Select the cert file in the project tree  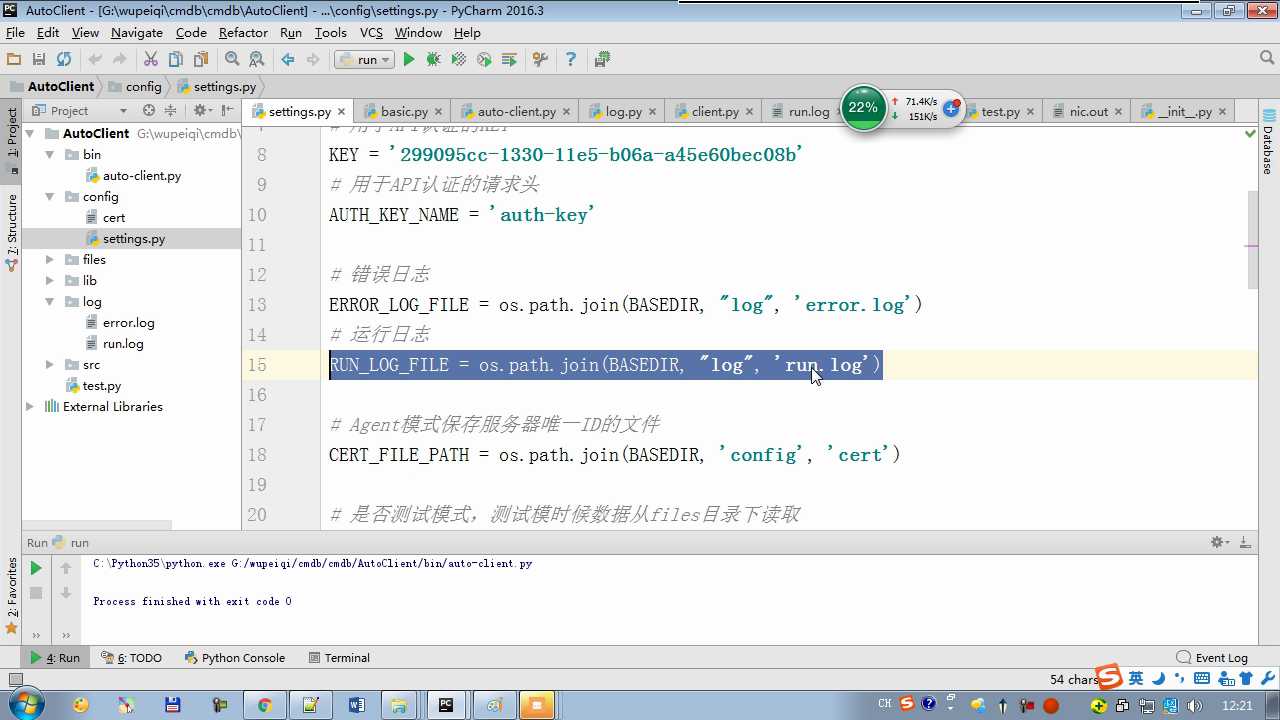[114, 217]
